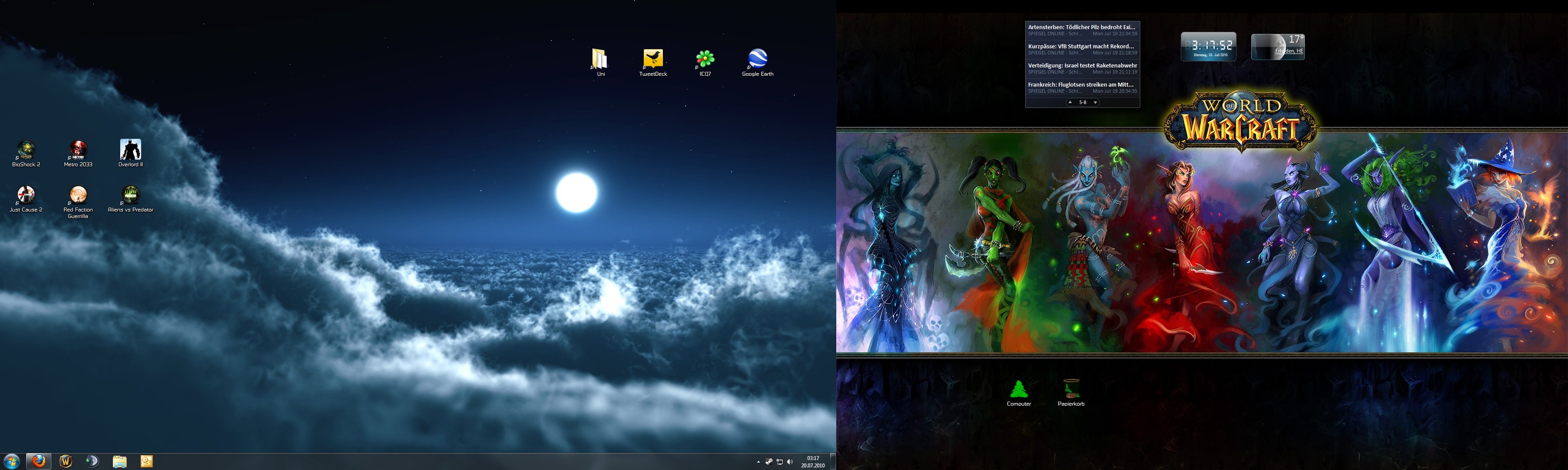Launch the Aliens vs Predator shortcut
The height and width of the screenshot is (470, 1568).
tap(130, 195)
